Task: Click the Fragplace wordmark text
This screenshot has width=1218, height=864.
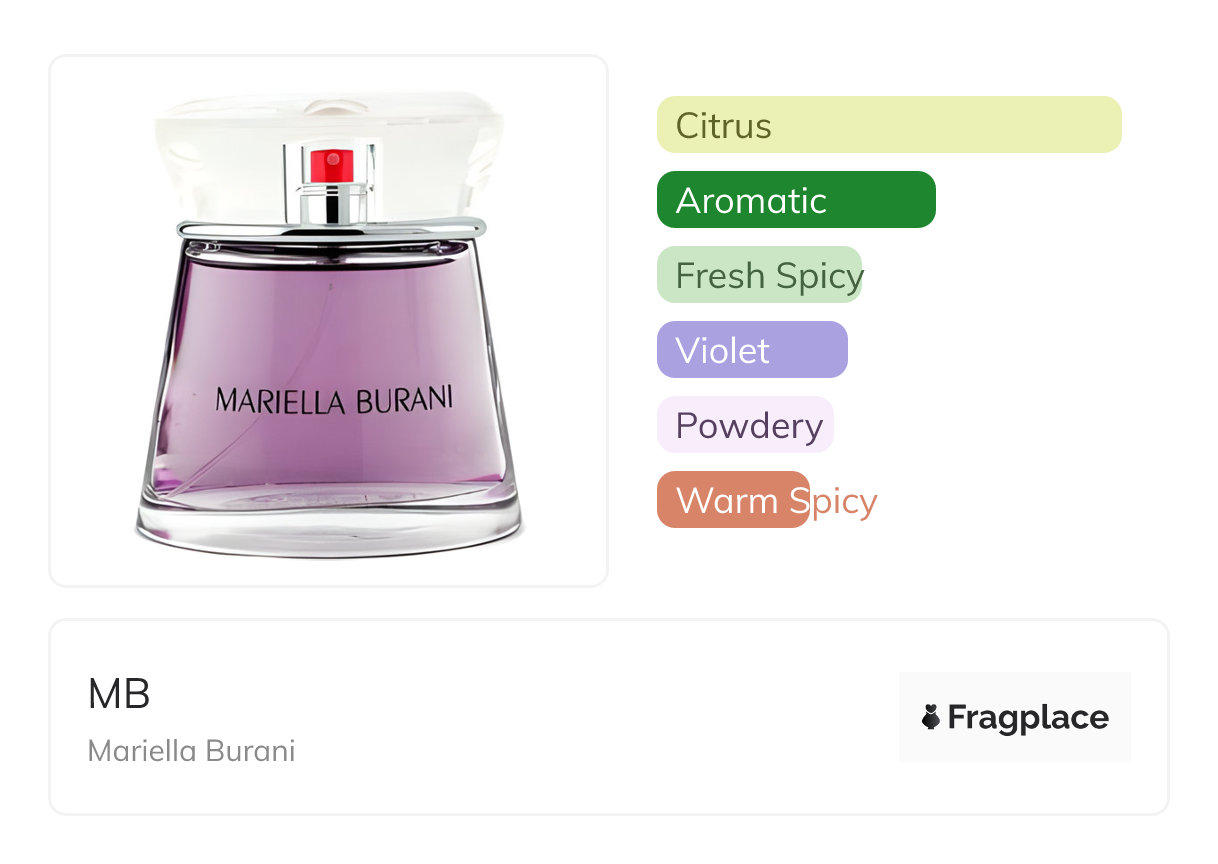Action: 1028,717
